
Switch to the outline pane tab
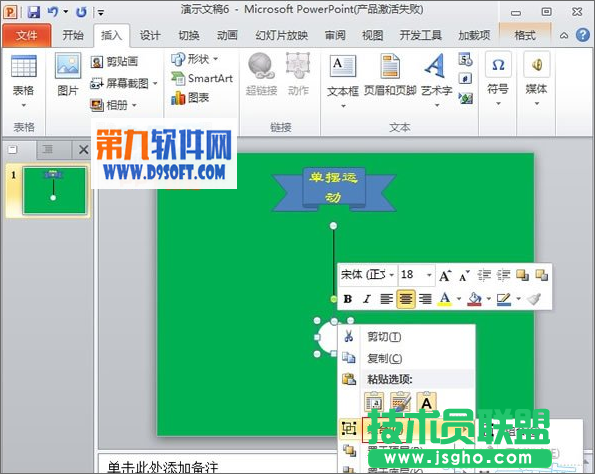point(48,150)
